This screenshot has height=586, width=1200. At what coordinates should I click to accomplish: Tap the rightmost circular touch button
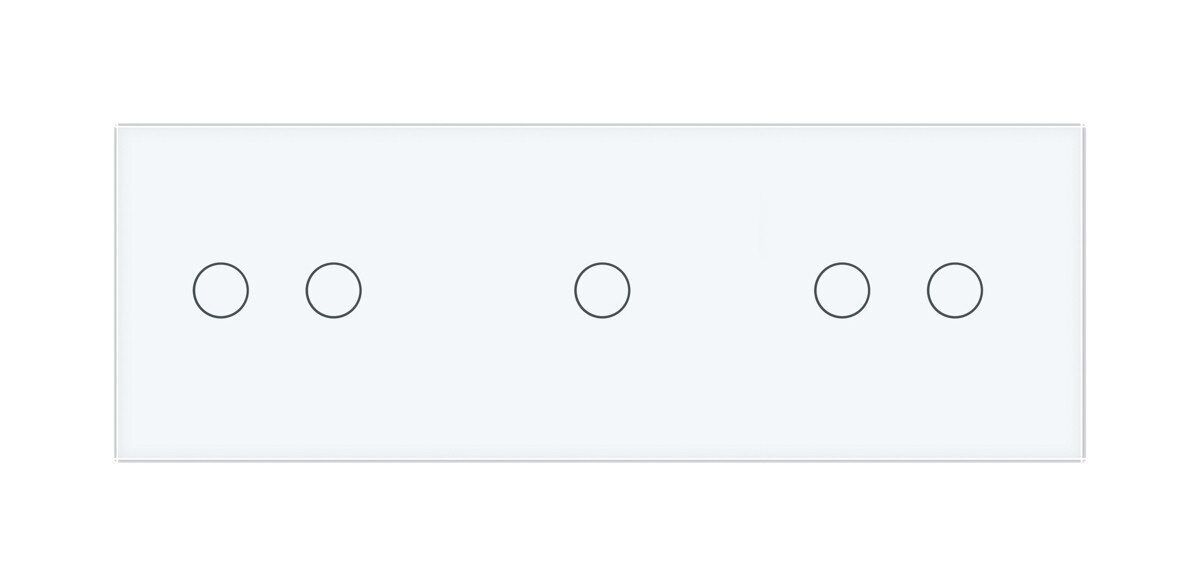(x=954, y=291)
